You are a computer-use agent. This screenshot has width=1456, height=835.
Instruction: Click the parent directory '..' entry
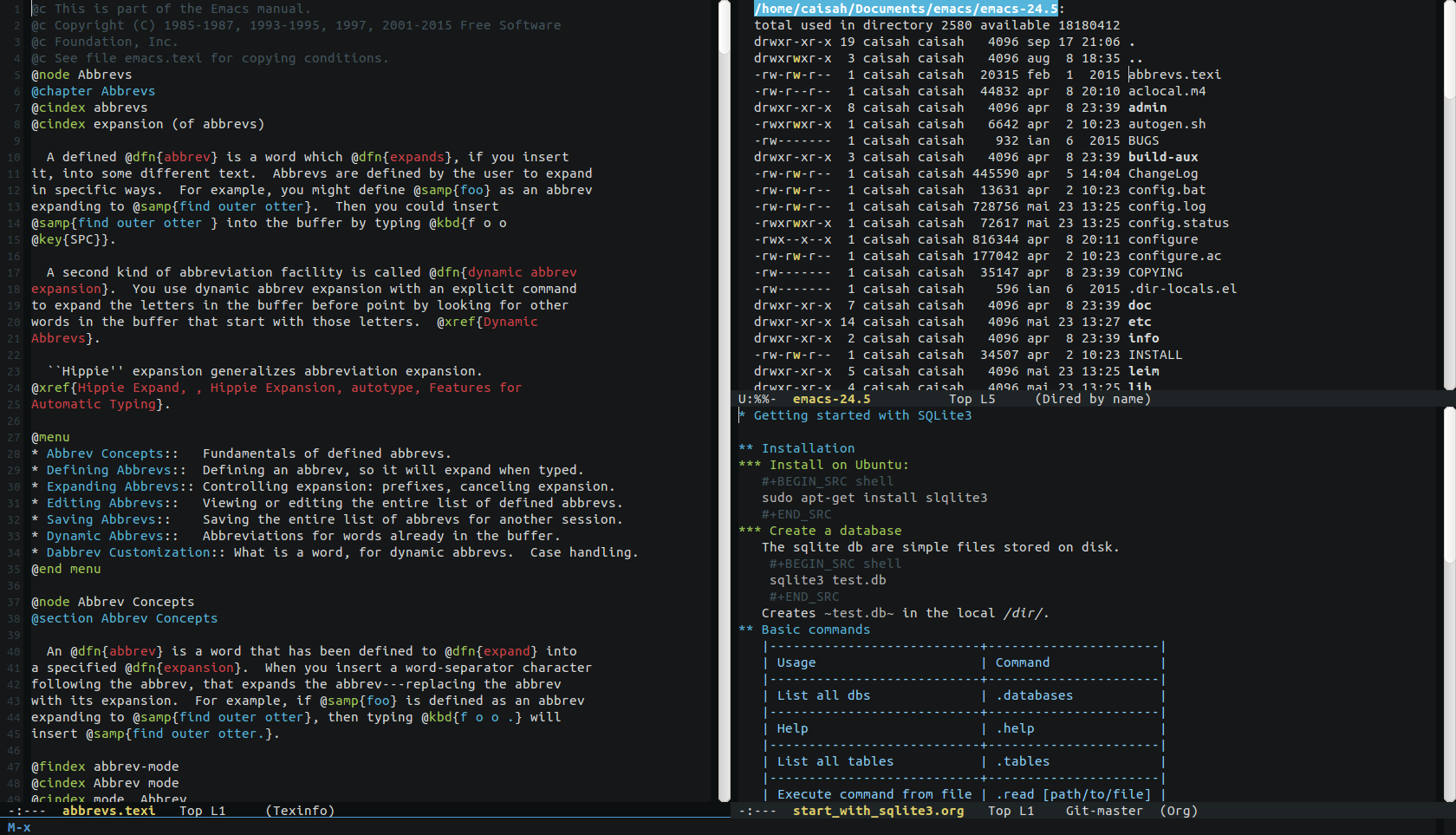pyautogui.click(x=1135, y=58)
